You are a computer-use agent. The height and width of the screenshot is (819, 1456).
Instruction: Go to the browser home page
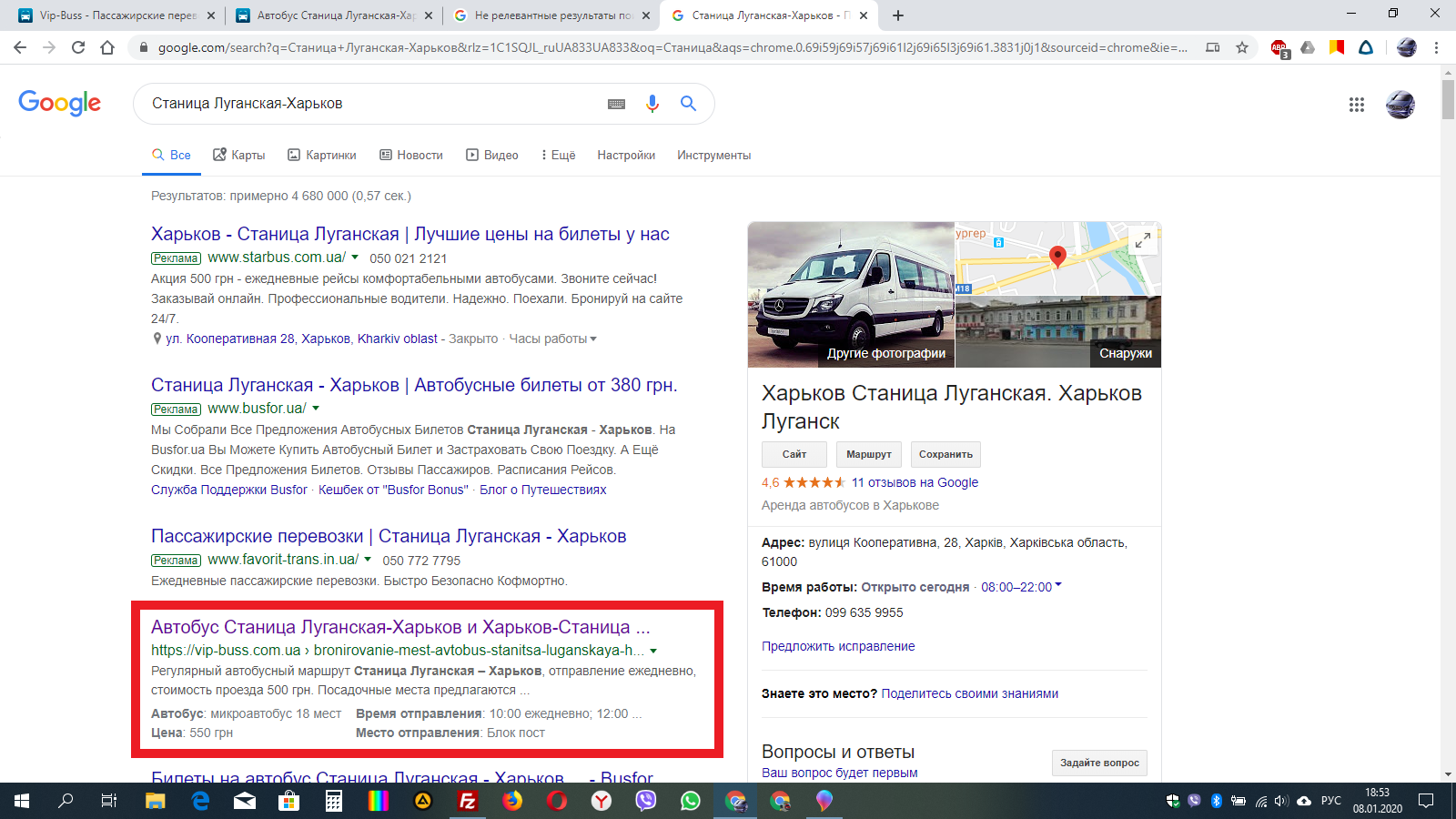pos(107,47)
